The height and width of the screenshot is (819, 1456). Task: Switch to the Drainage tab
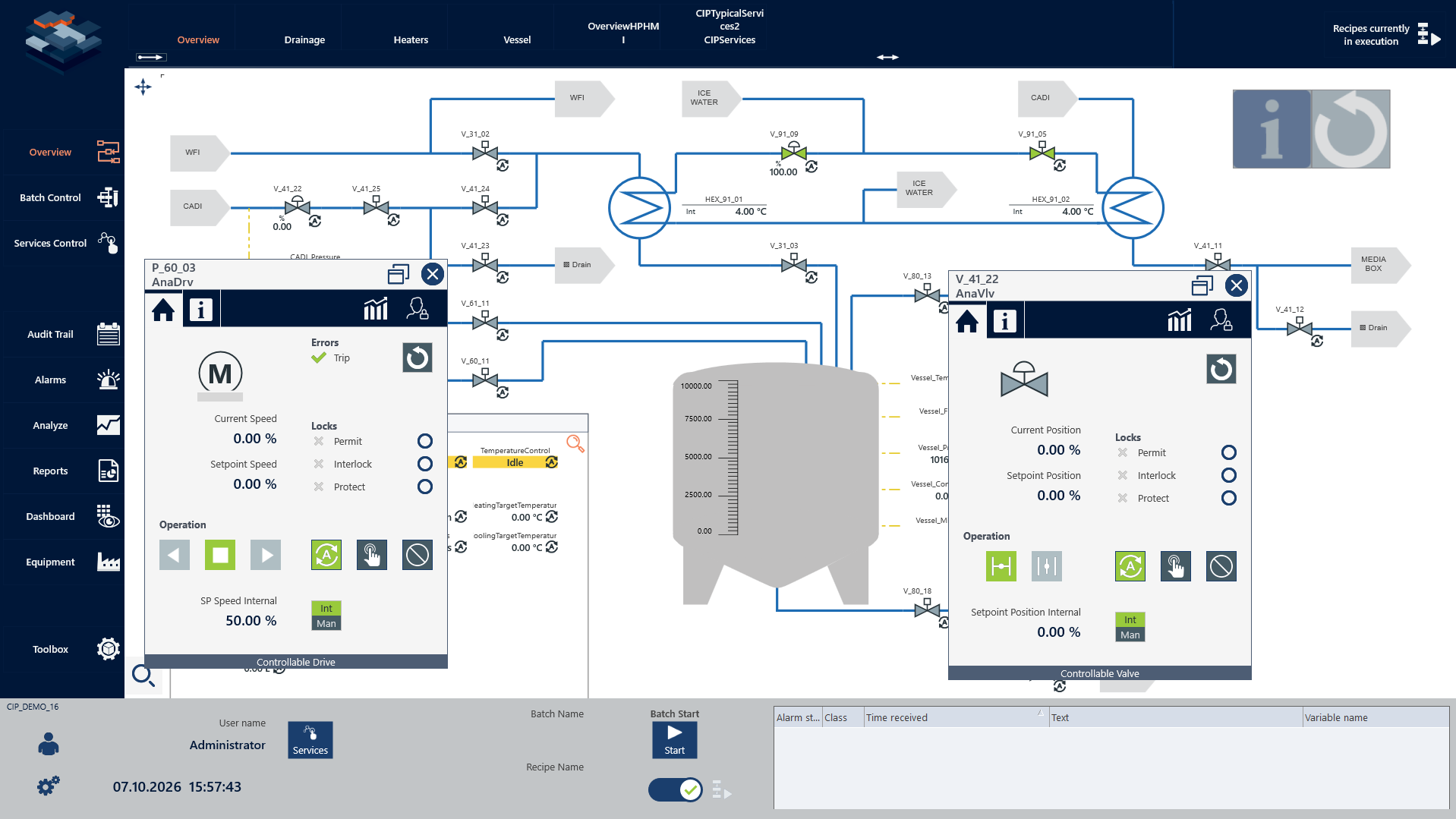coord(304,39)
